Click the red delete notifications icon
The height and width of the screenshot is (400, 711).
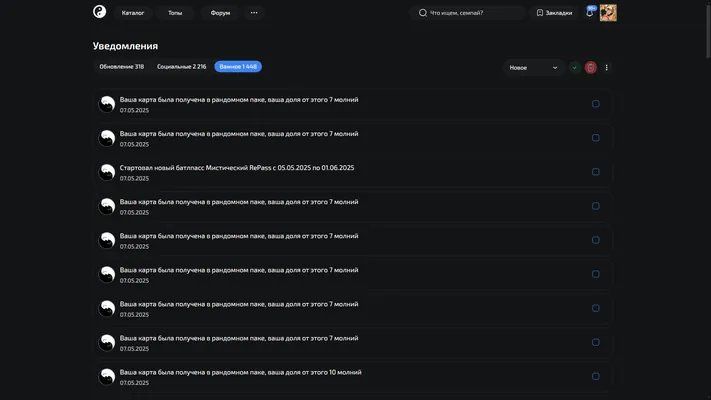590,68
